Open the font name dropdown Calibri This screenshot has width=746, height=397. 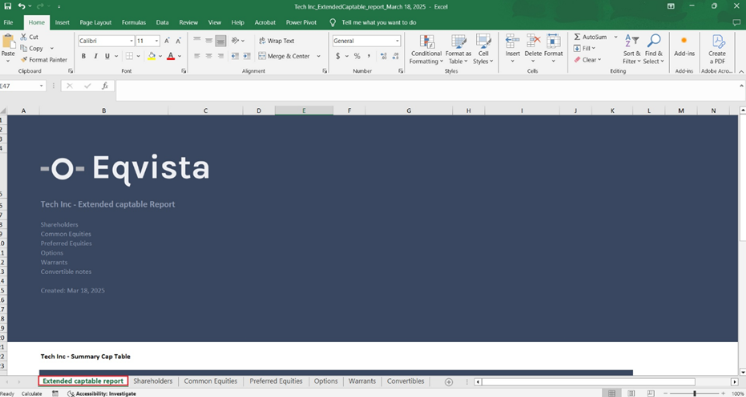point(131,41)
